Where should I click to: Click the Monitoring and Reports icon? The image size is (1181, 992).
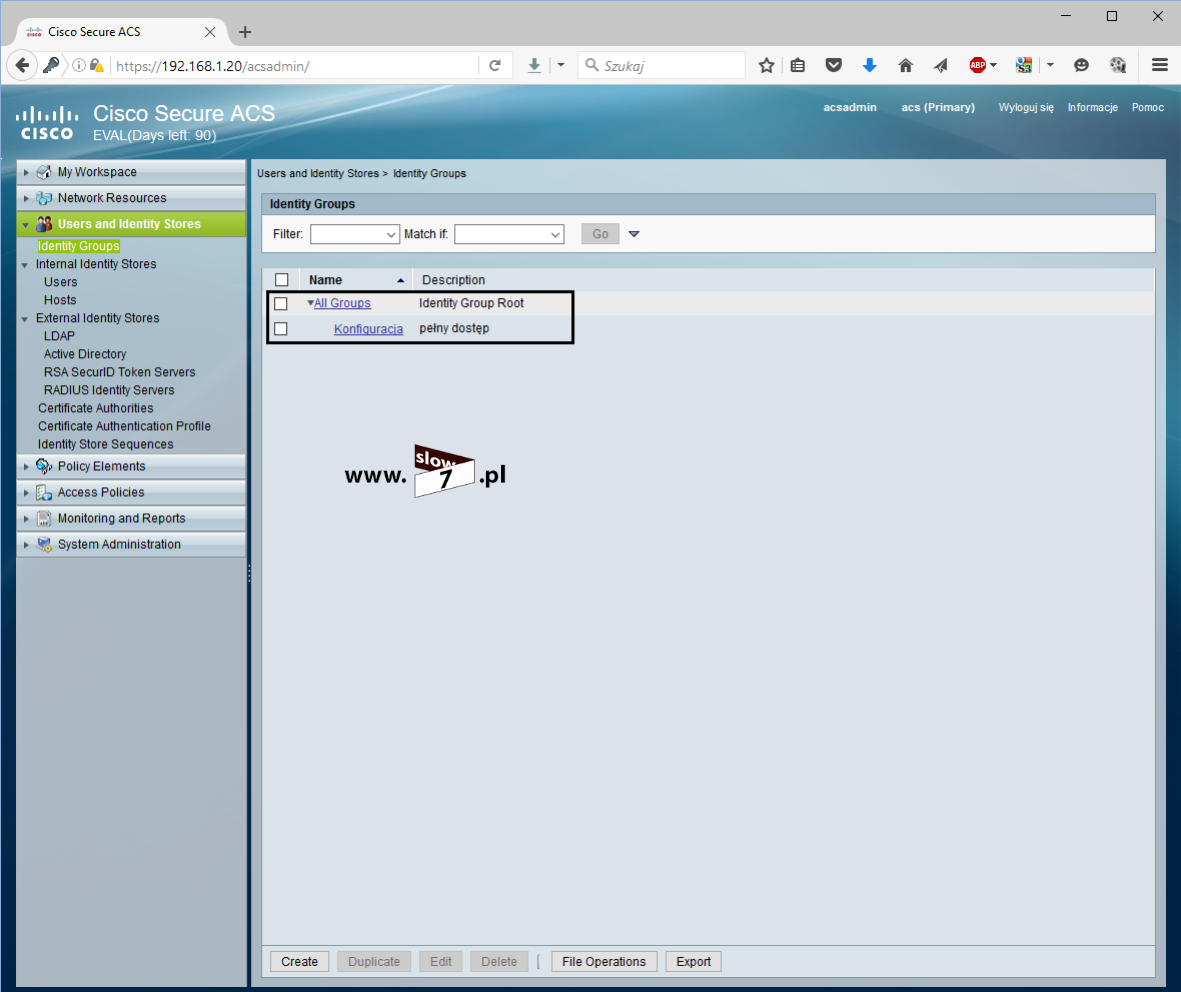(44, 518)
